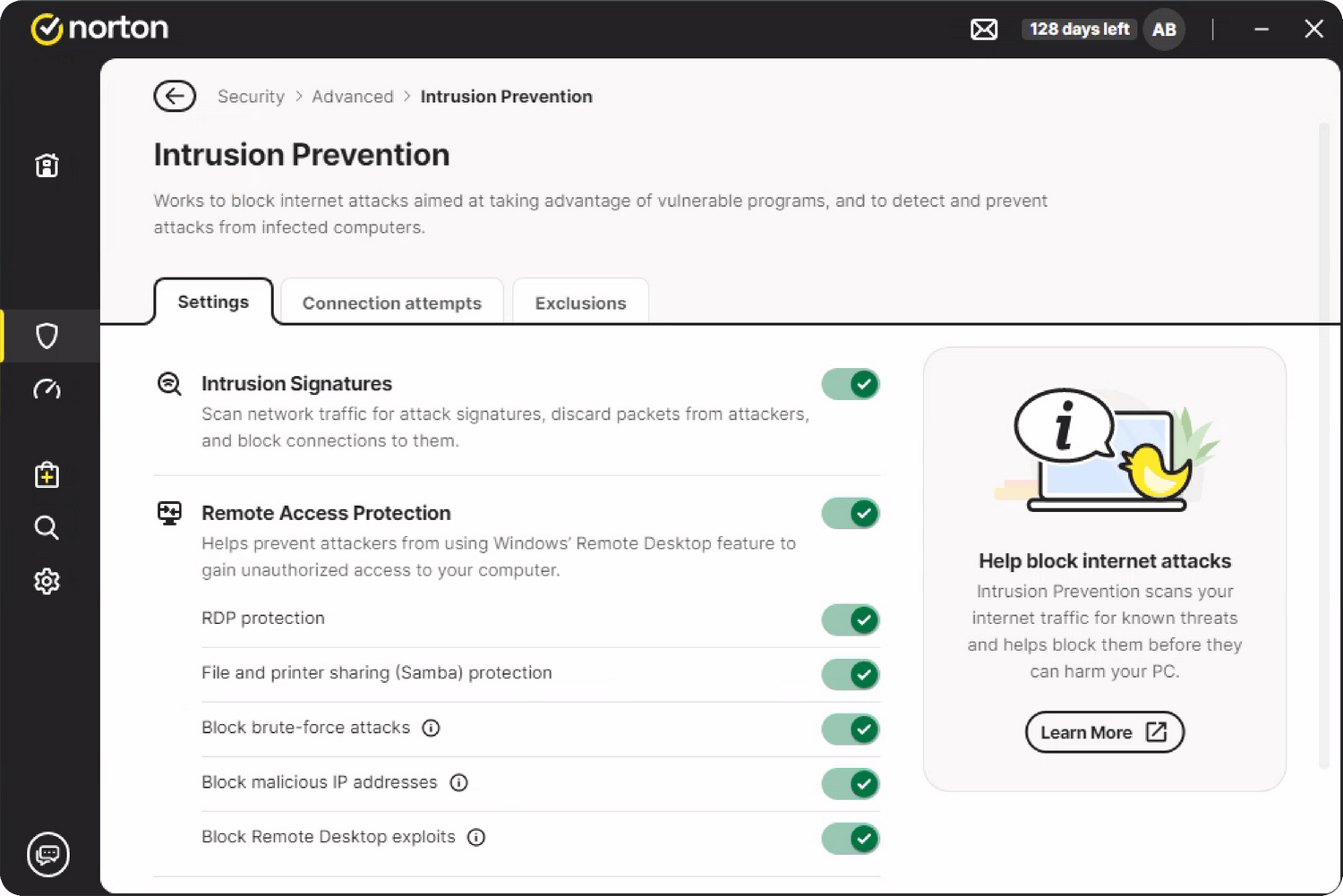Click the back arrow button
Image resolution: width=1343 pixels, height=896 pixels.
(x=175, y=97)
